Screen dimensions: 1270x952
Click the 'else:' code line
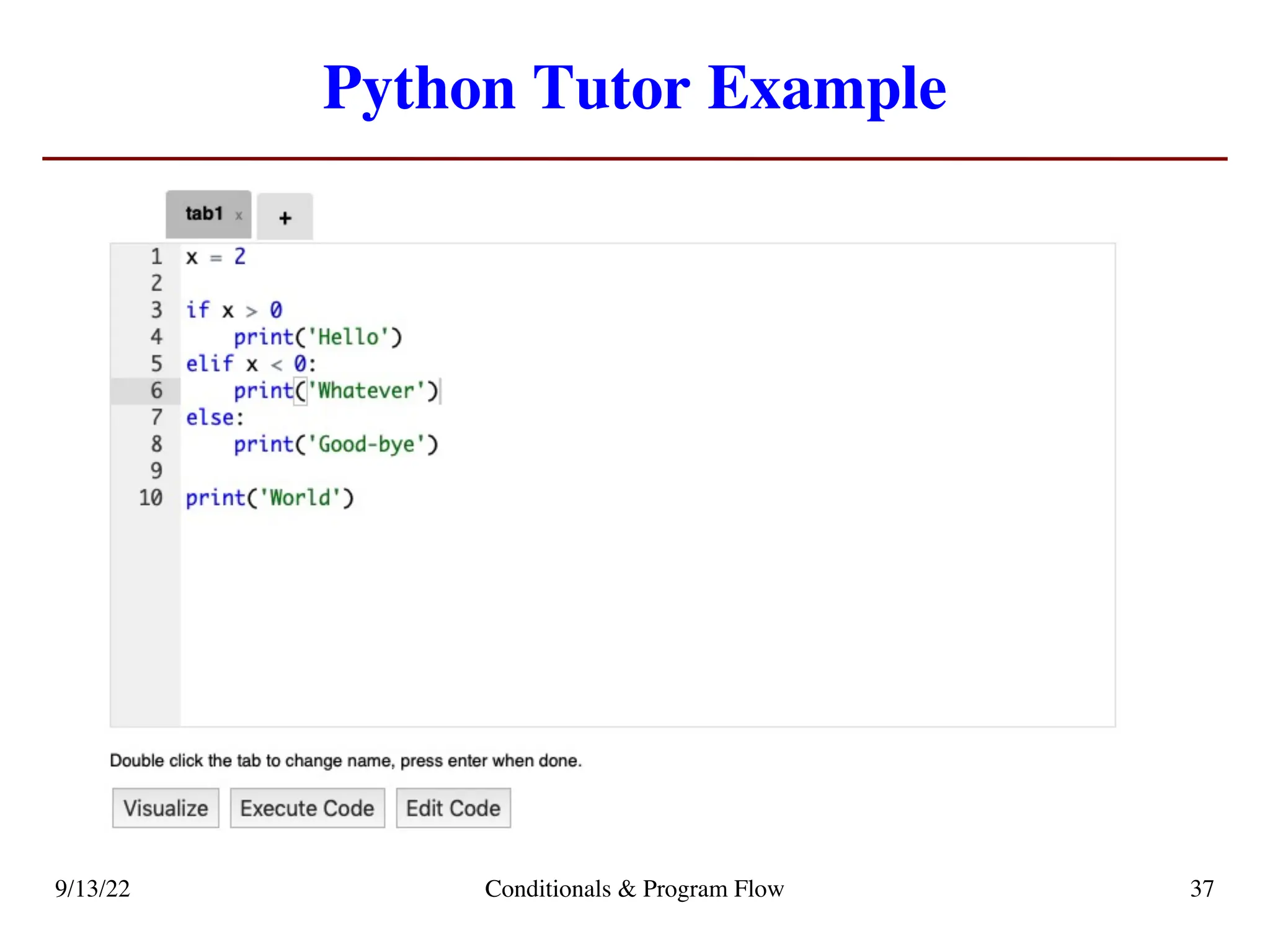point(215,418)
